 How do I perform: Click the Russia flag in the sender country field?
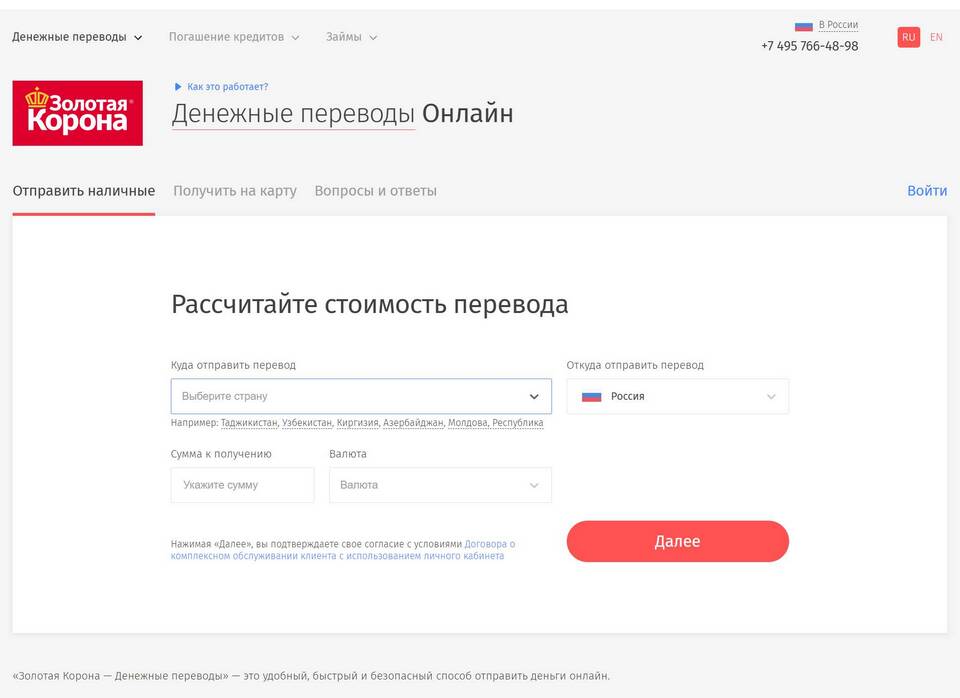click(x=591, y=396)
